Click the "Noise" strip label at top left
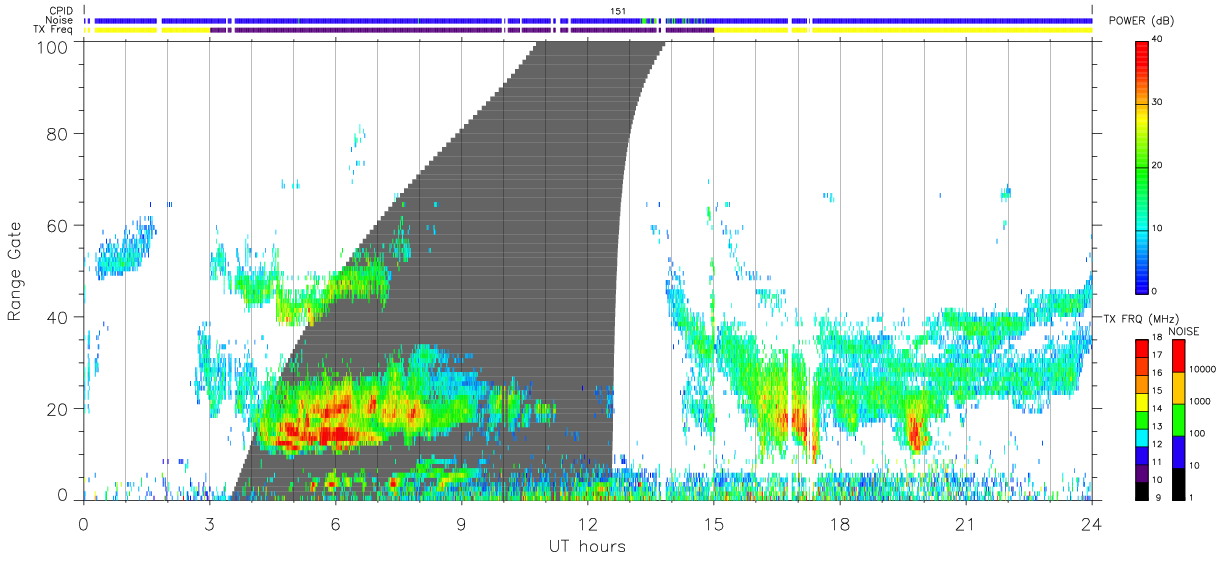The width and height of the screenshot is (1228, 567). (x=59, y=20)
